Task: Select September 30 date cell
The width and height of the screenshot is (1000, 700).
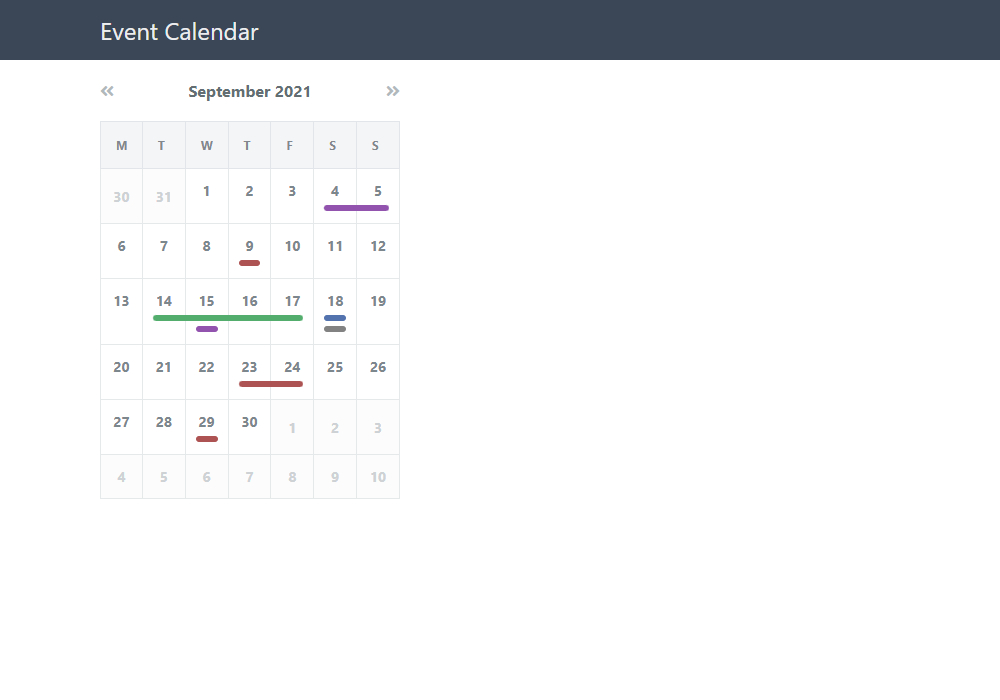Action: pos(249,427)
